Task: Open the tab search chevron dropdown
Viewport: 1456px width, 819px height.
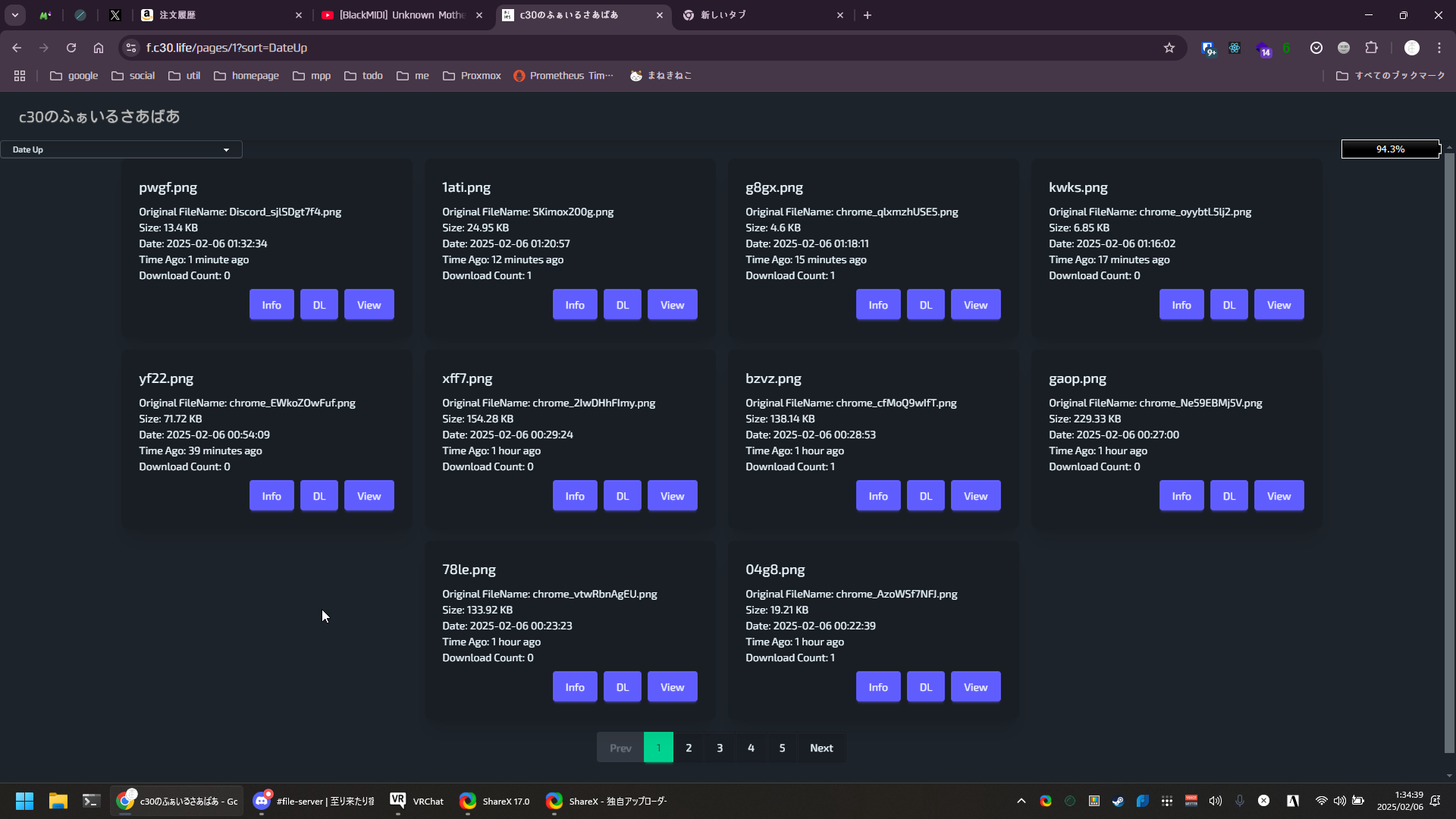Action: tap(15, 15)
